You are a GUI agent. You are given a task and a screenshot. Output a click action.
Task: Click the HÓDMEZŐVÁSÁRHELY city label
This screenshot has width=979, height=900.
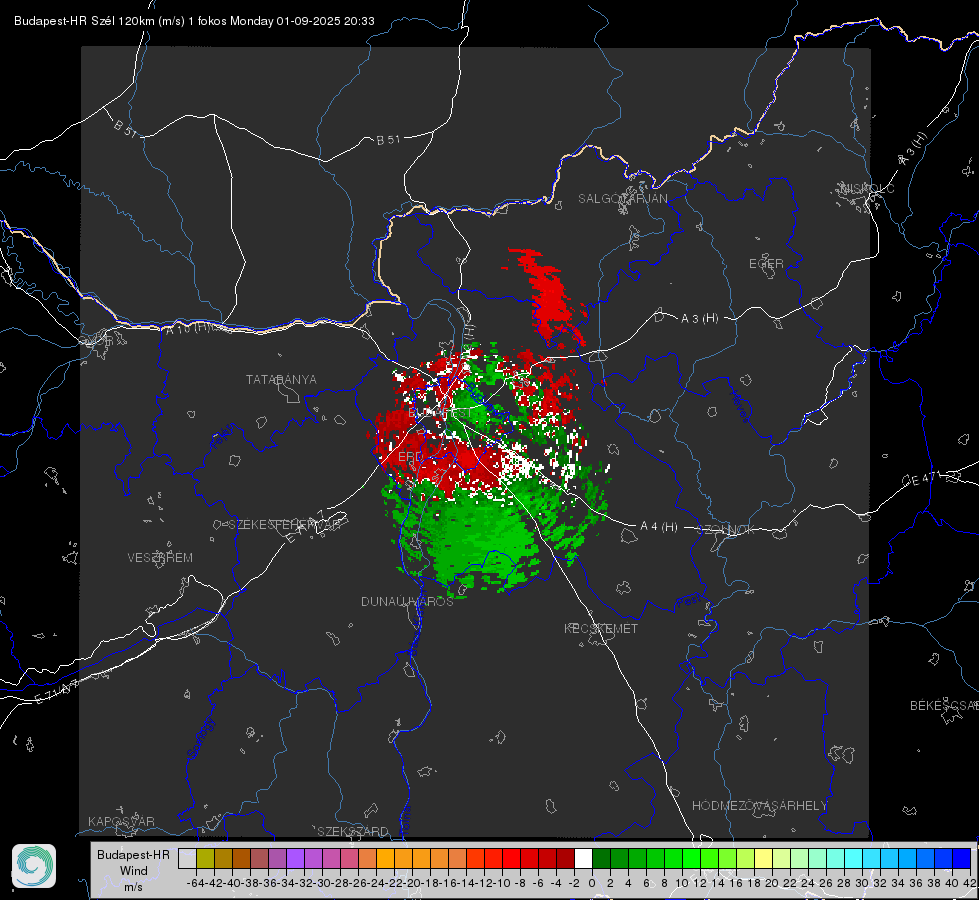click(759, 806)
